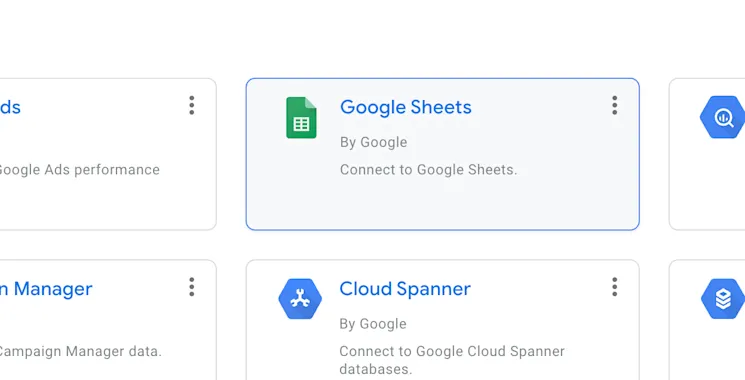This screenshot has height=380, width=745.
Task: Open the Google Sheets card options menu
Action: [x=614, y=105]
